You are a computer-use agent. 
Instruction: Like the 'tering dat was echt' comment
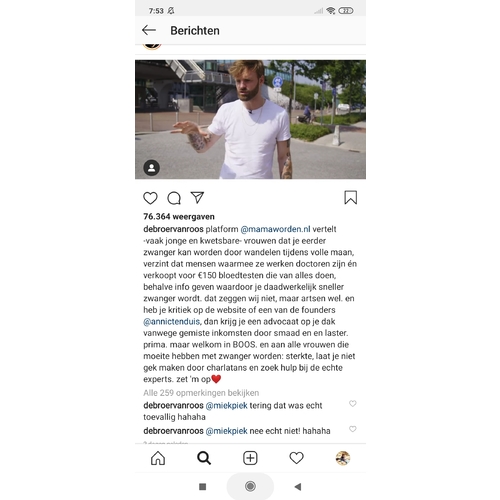pyautogui.click(x=353, y=404)
